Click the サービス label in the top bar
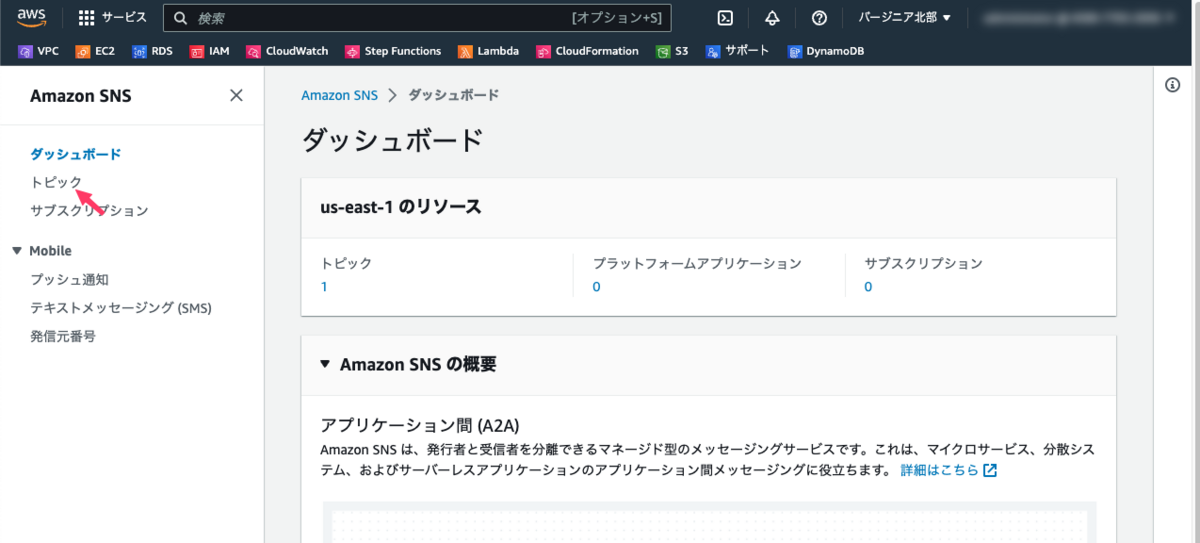1200x543 pixels. point(124,18)
